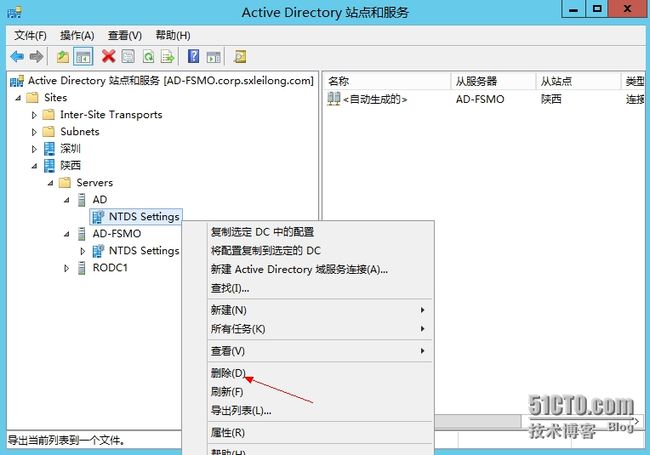650x455 pixels.
Task: Click the Subnets folder icon
Action: [49, 132]
